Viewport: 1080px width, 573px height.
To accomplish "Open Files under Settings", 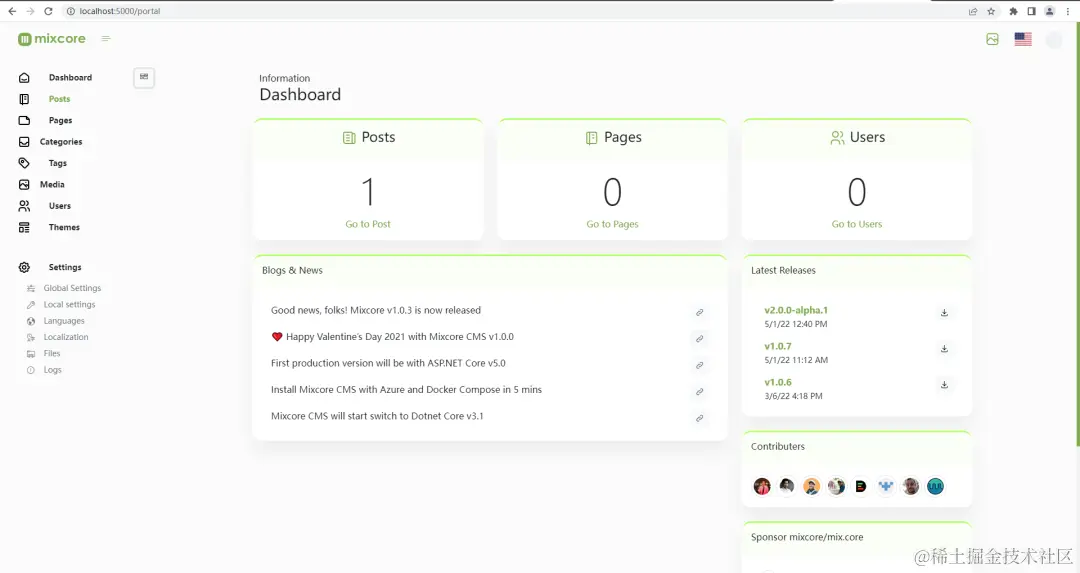I will click(52, 353).
